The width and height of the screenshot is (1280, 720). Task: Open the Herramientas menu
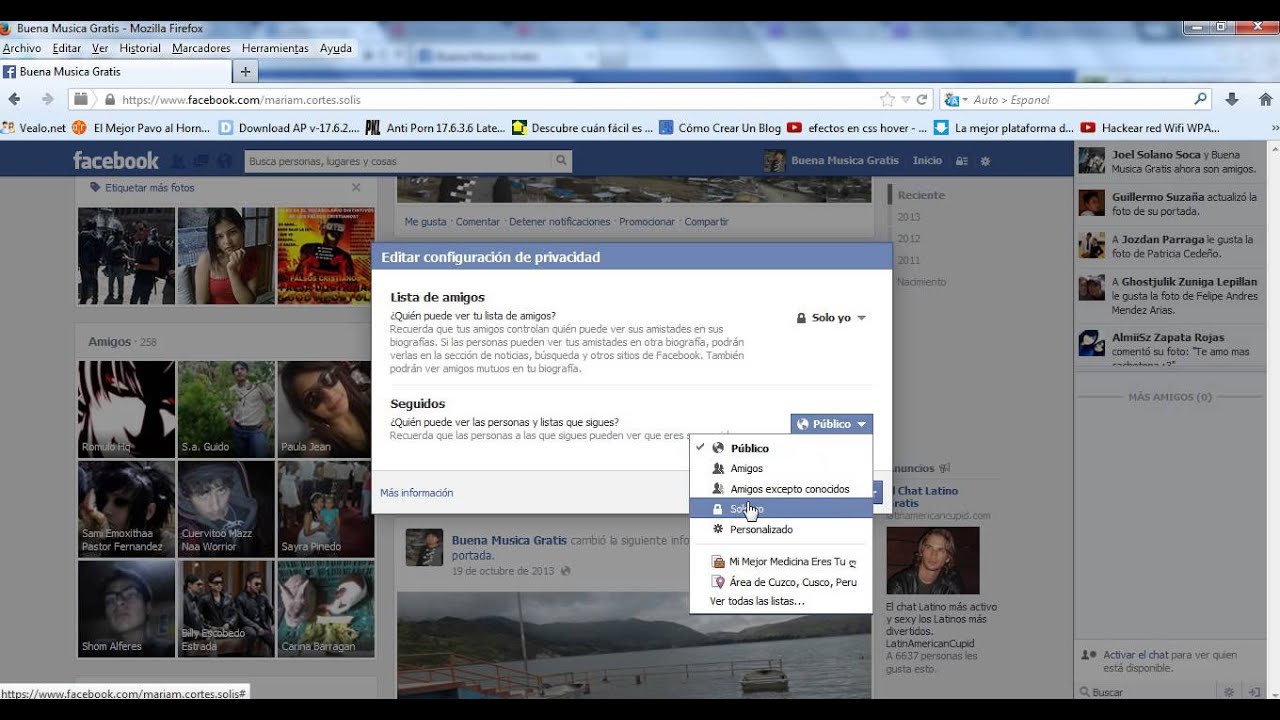point(275,48)
